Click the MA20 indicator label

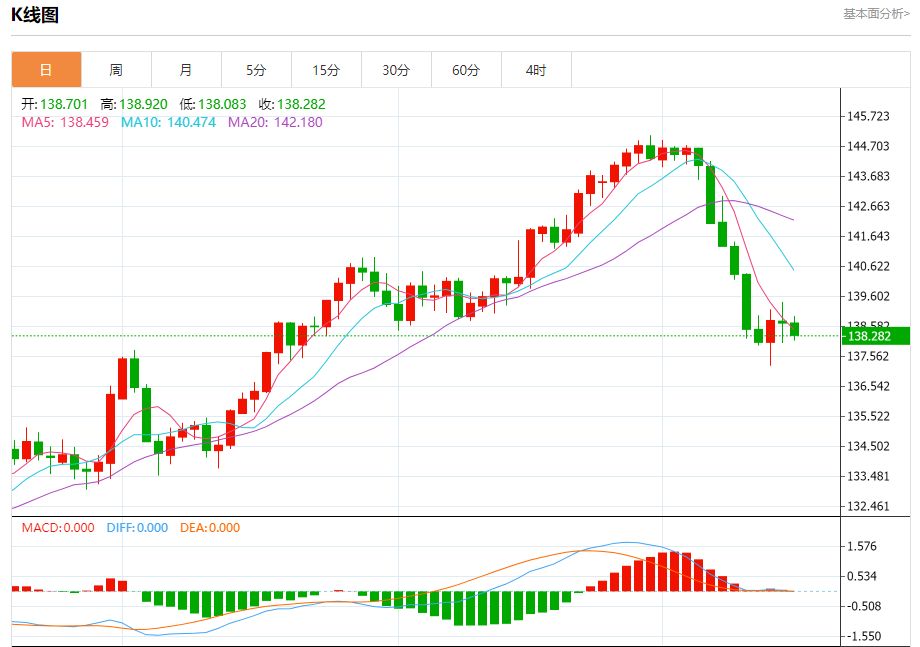[x=275, y=122]
